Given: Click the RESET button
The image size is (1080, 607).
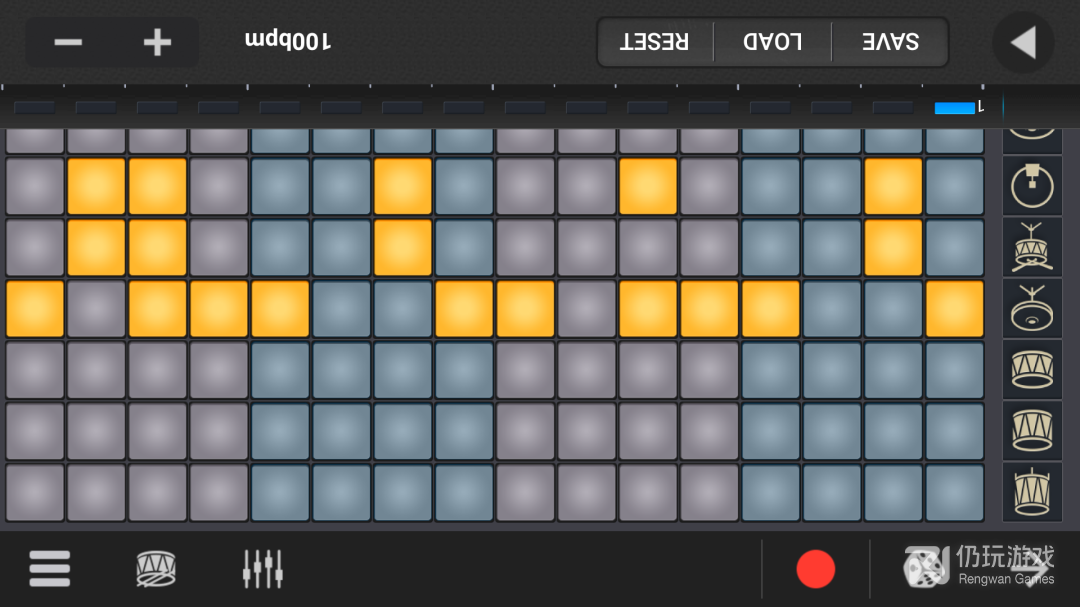Looking at the screenshot, I should pos(654,42).
